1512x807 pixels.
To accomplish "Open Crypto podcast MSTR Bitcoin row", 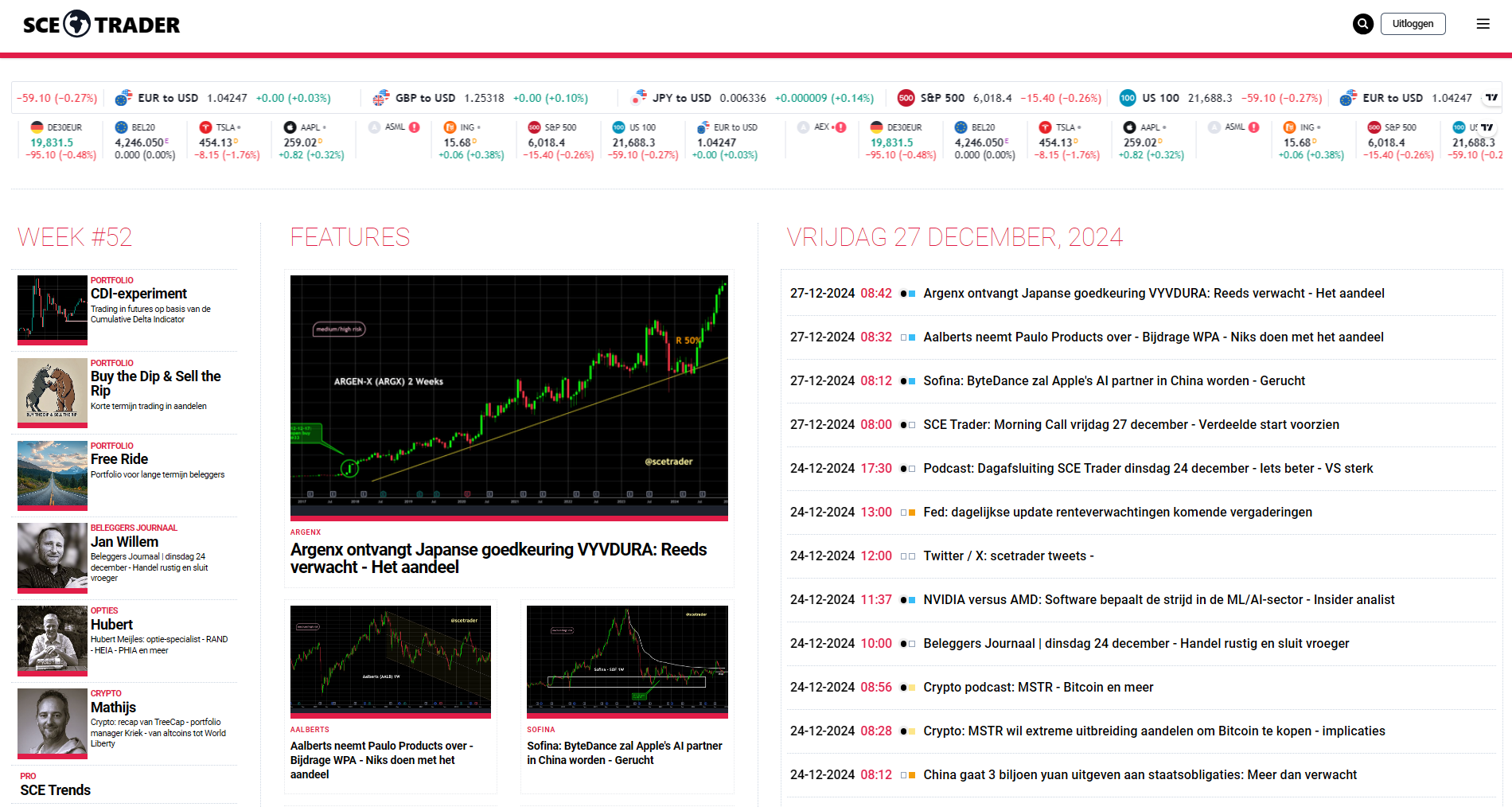I will (1039, 688).
